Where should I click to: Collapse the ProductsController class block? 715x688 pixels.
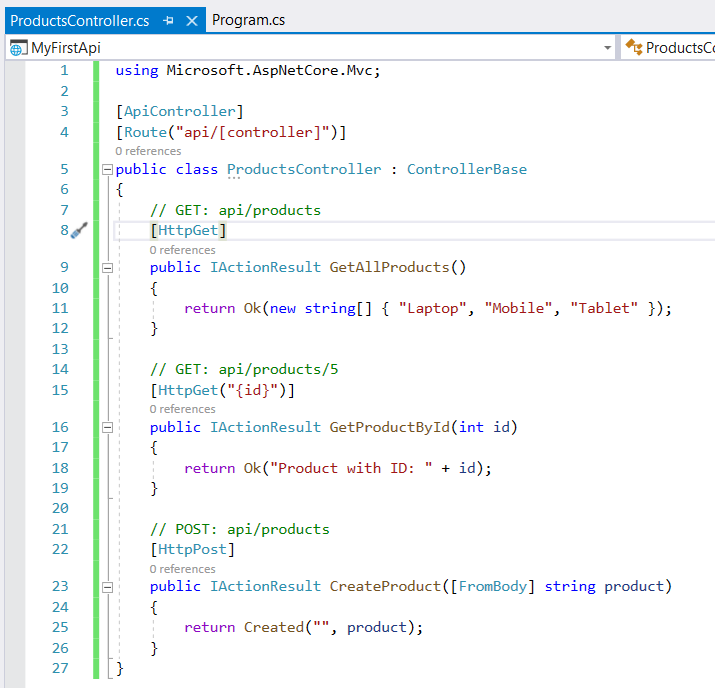tap(108, 170)
